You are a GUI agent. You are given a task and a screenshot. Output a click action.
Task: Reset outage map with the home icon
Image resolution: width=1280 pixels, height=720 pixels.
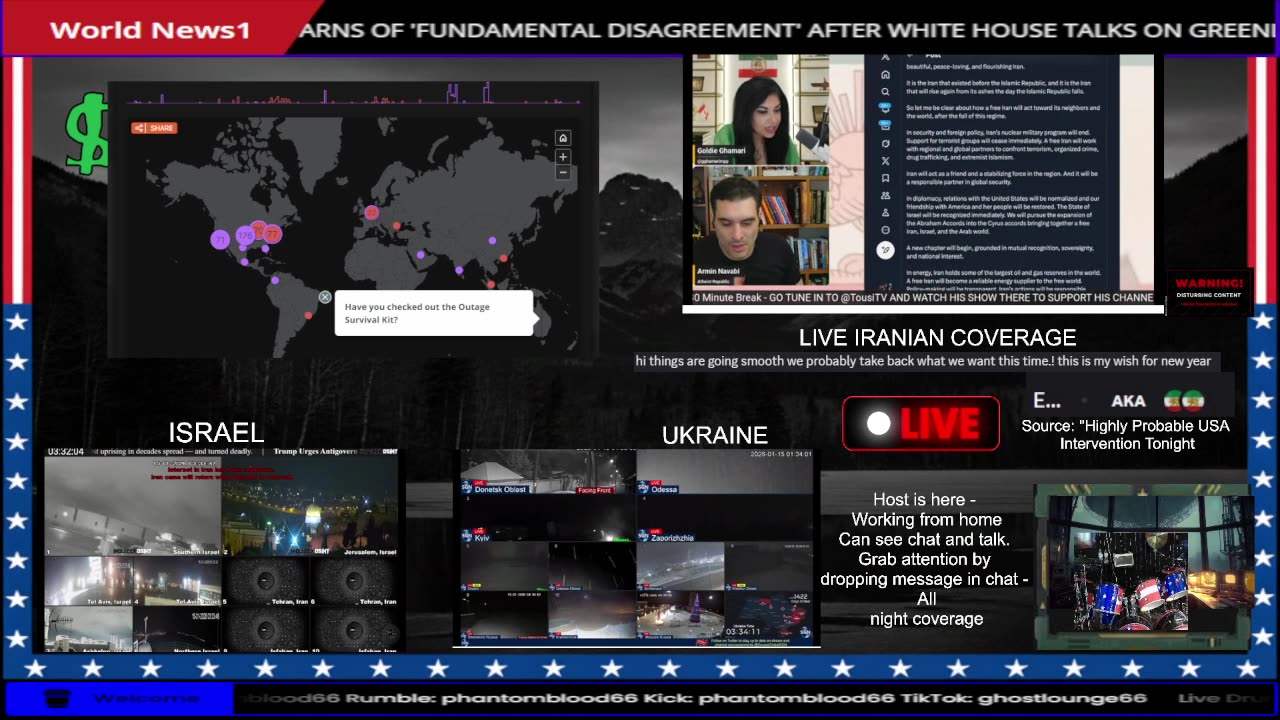(x=563, y=138)
